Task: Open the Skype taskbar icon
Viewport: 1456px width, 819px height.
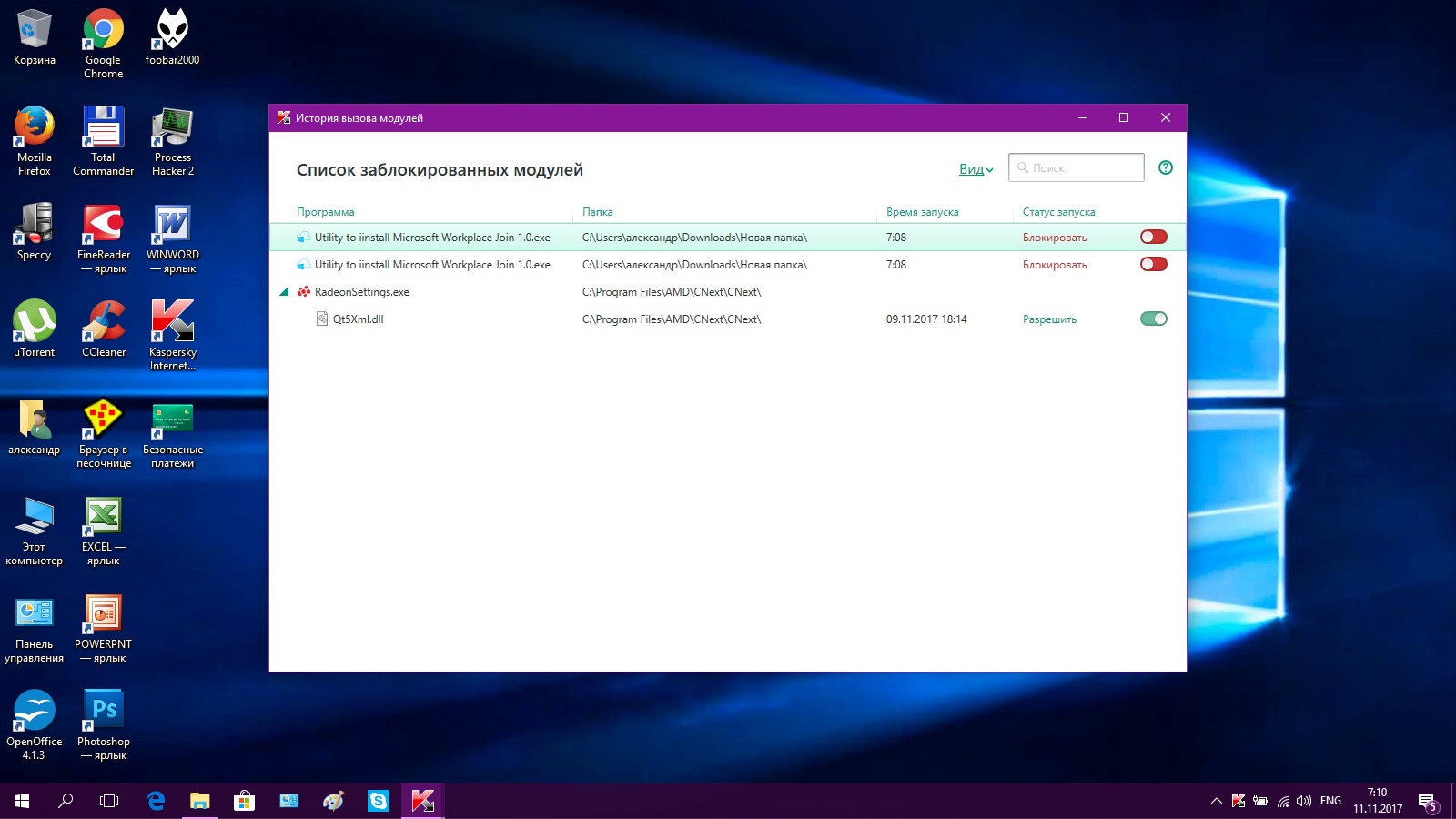Action: (378, 801)
